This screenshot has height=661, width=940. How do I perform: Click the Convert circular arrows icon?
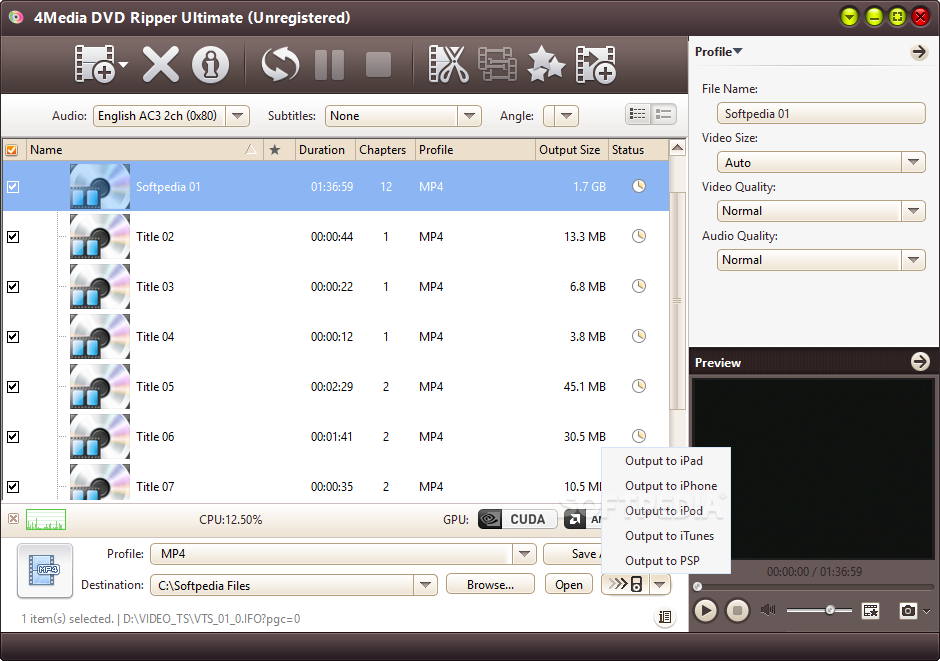(280, 64)
